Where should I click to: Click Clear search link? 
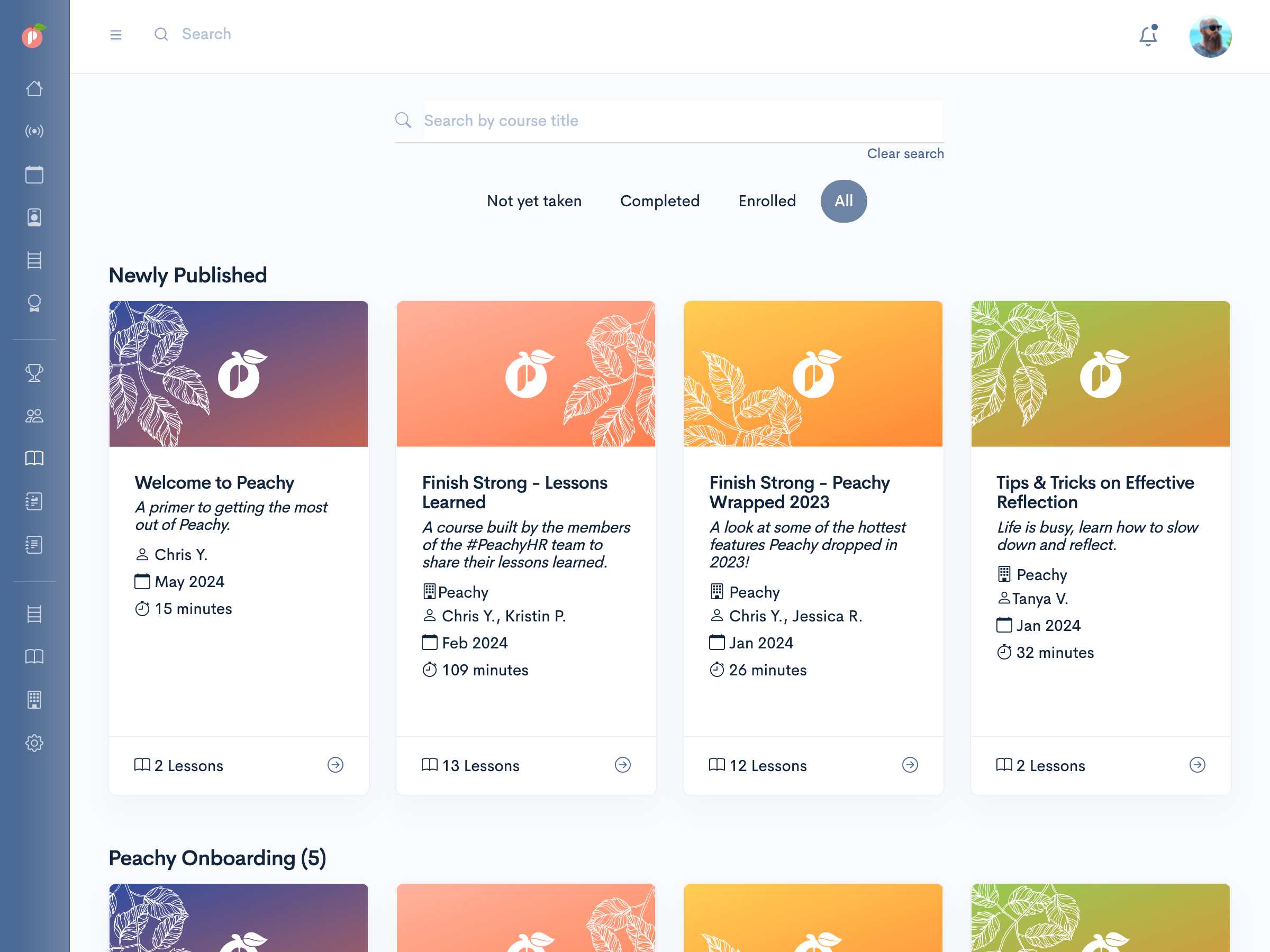coord(905,153)
